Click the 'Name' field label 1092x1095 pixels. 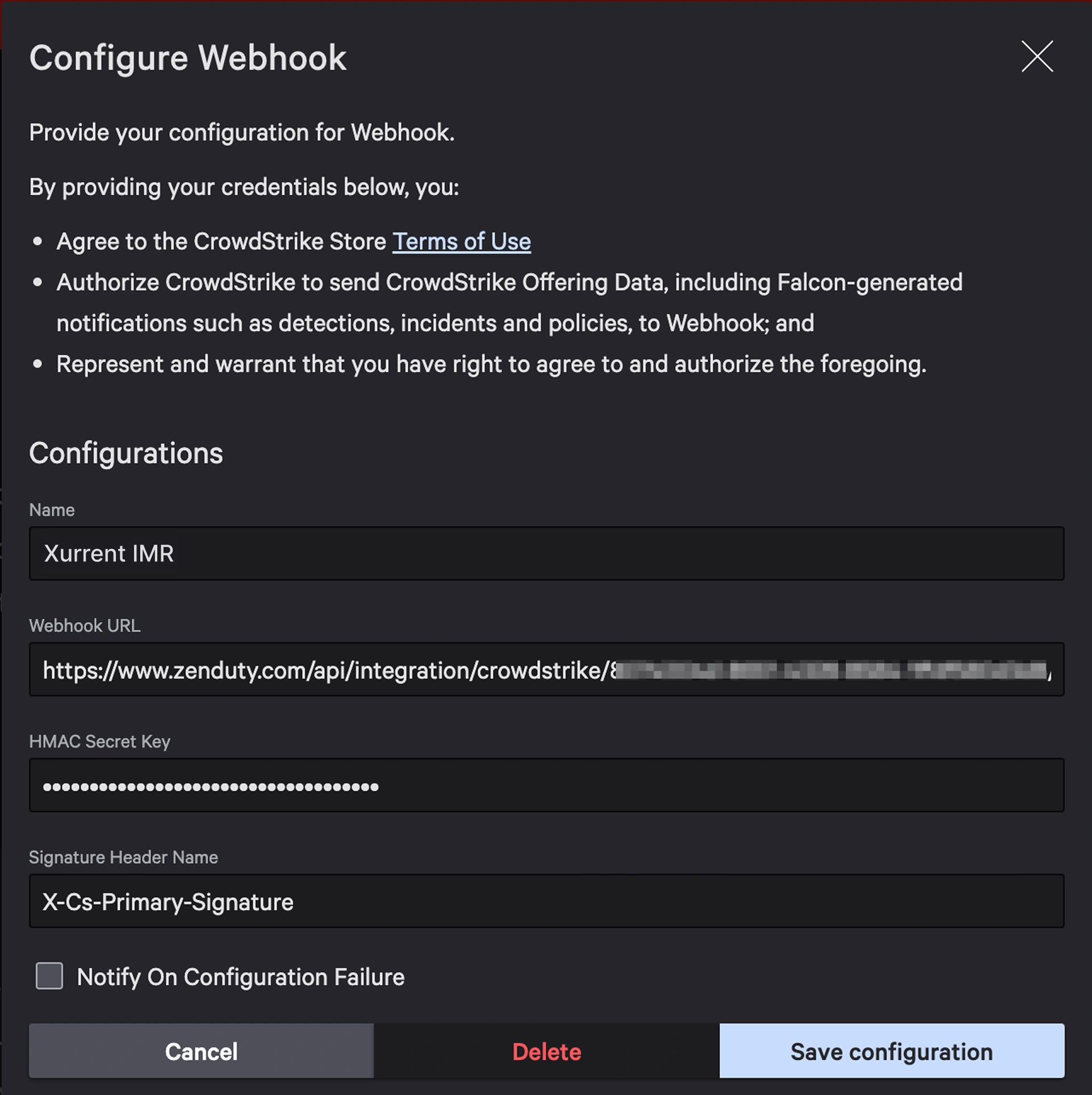click(x=52, y=510)
